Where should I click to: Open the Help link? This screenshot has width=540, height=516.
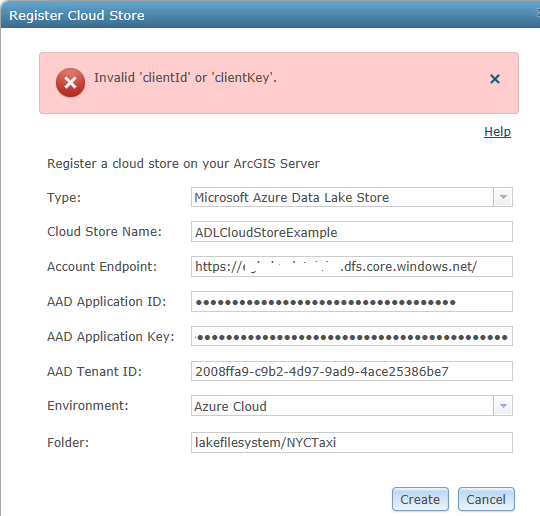[497, 132]
